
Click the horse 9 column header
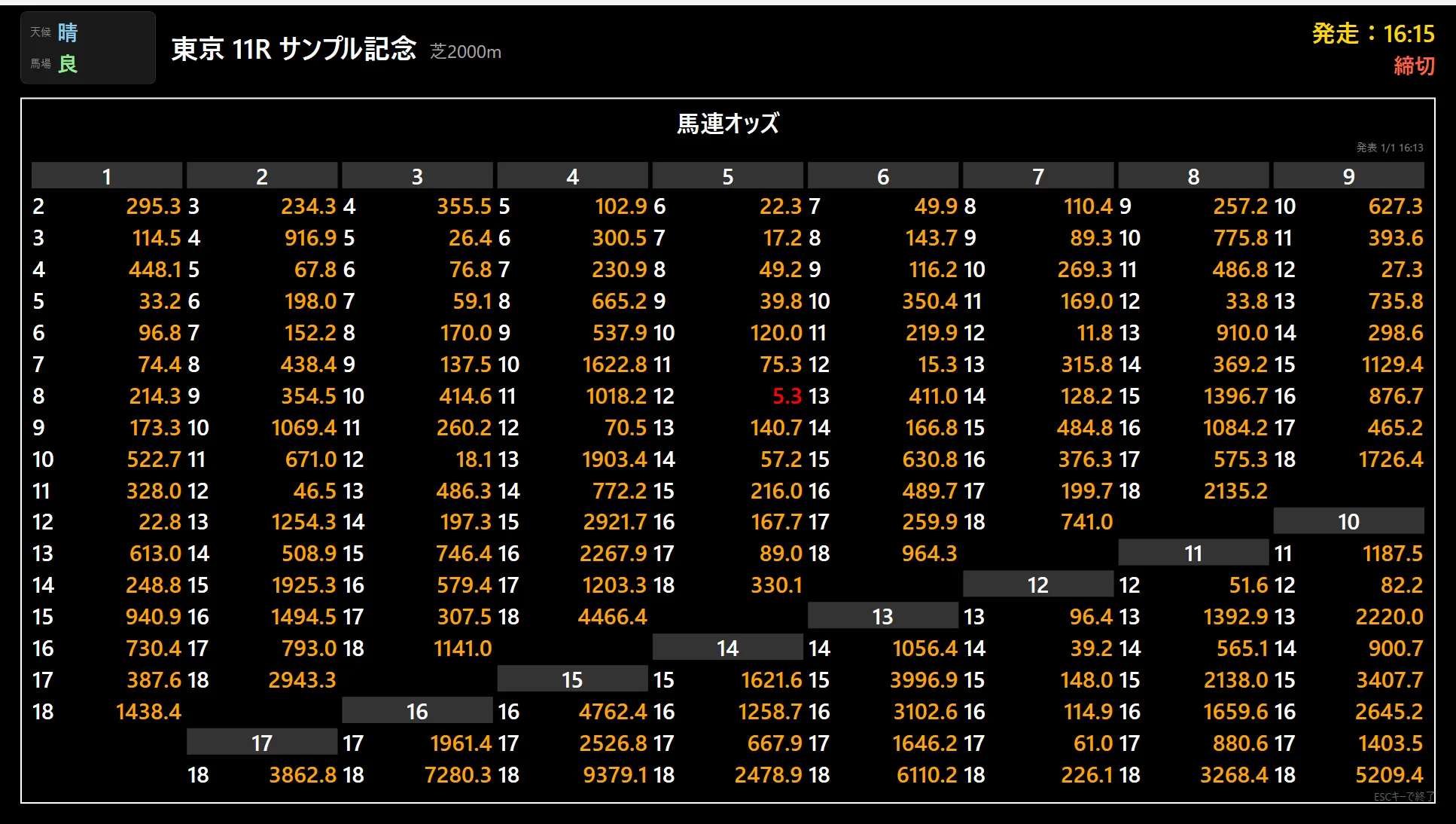click(1348, 176)
